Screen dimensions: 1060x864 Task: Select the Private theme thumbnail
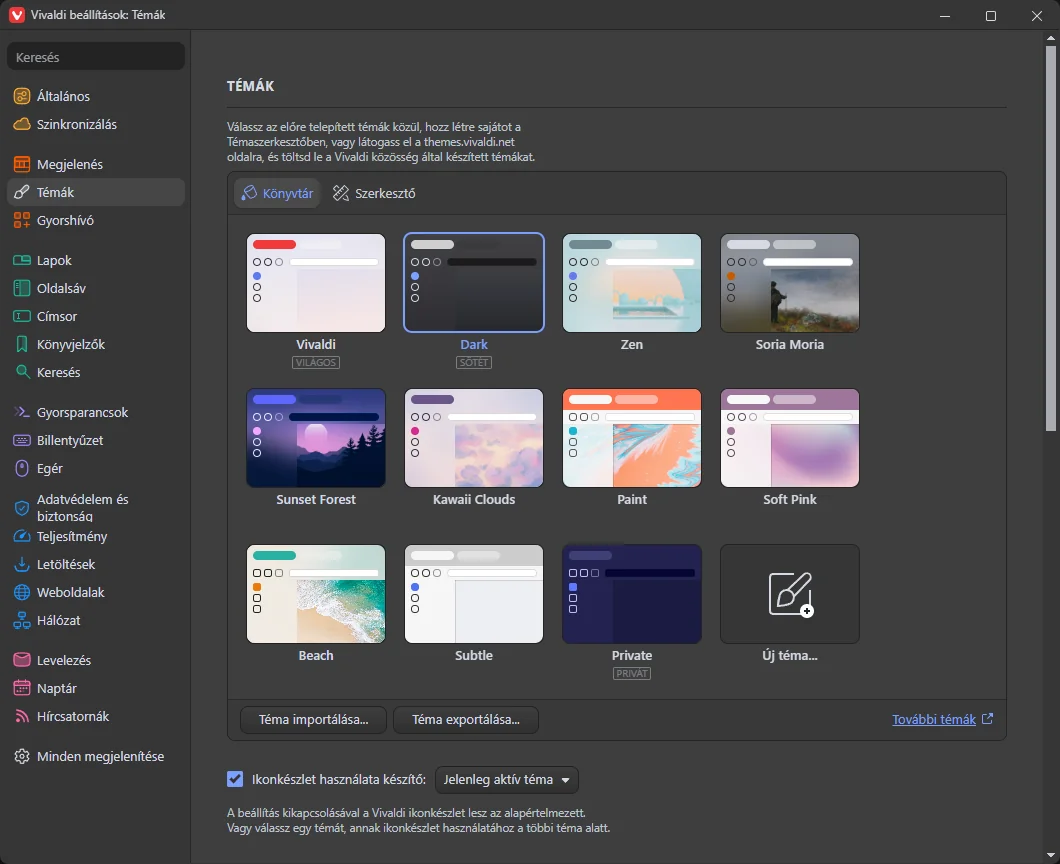[631, 594]
